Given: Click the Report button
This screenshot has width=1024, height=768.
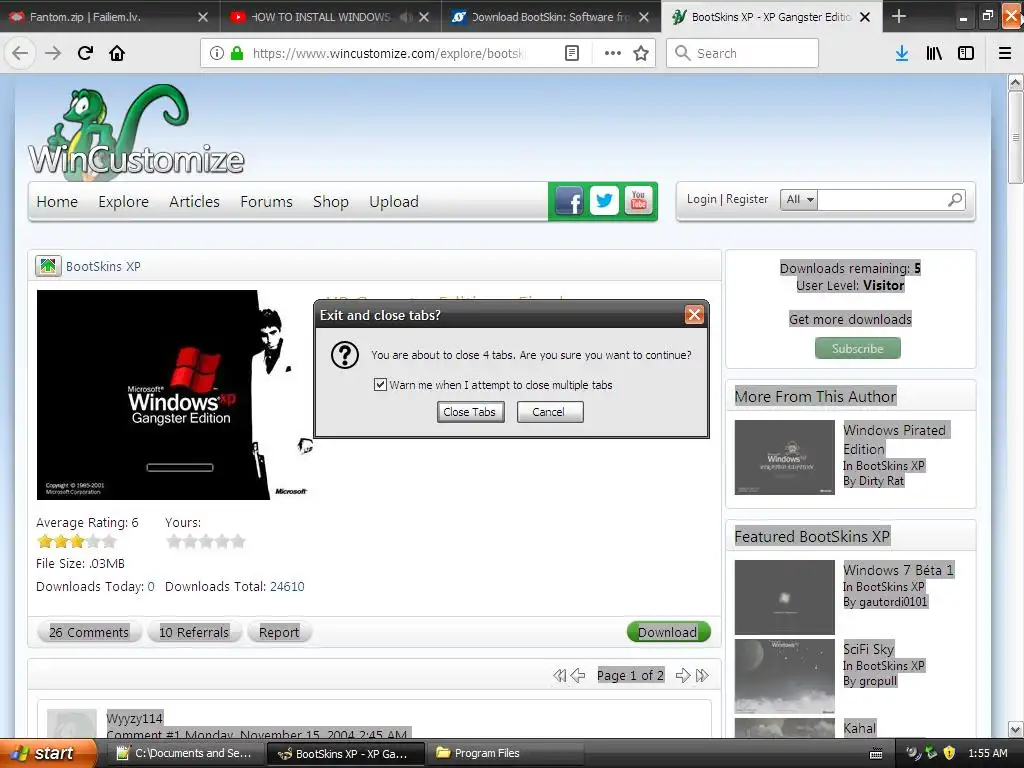Looking at the screenshot, I should tap(279, 632).
